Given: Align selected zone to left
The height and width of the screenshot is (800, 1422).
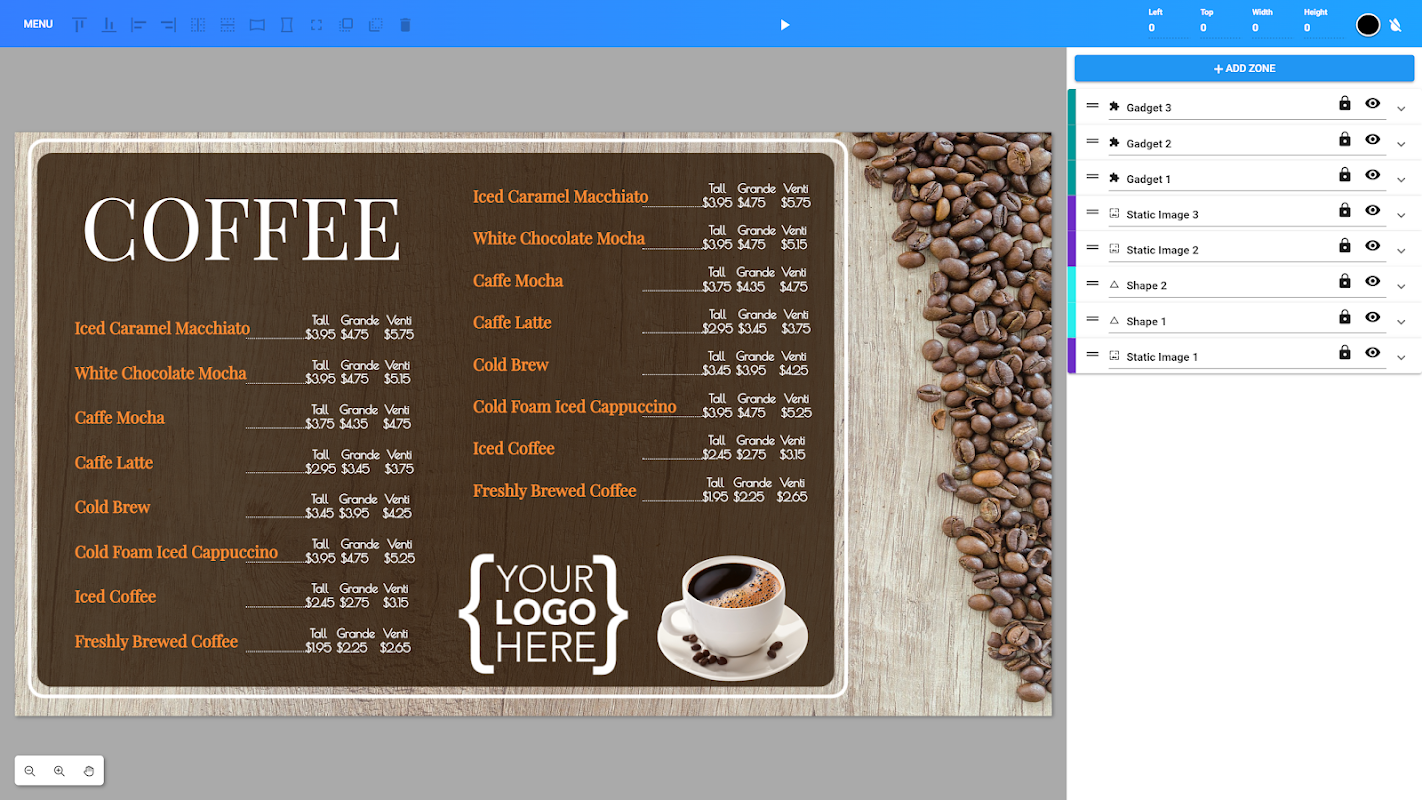Looking at the screenshot, I should tap(139, 24).
